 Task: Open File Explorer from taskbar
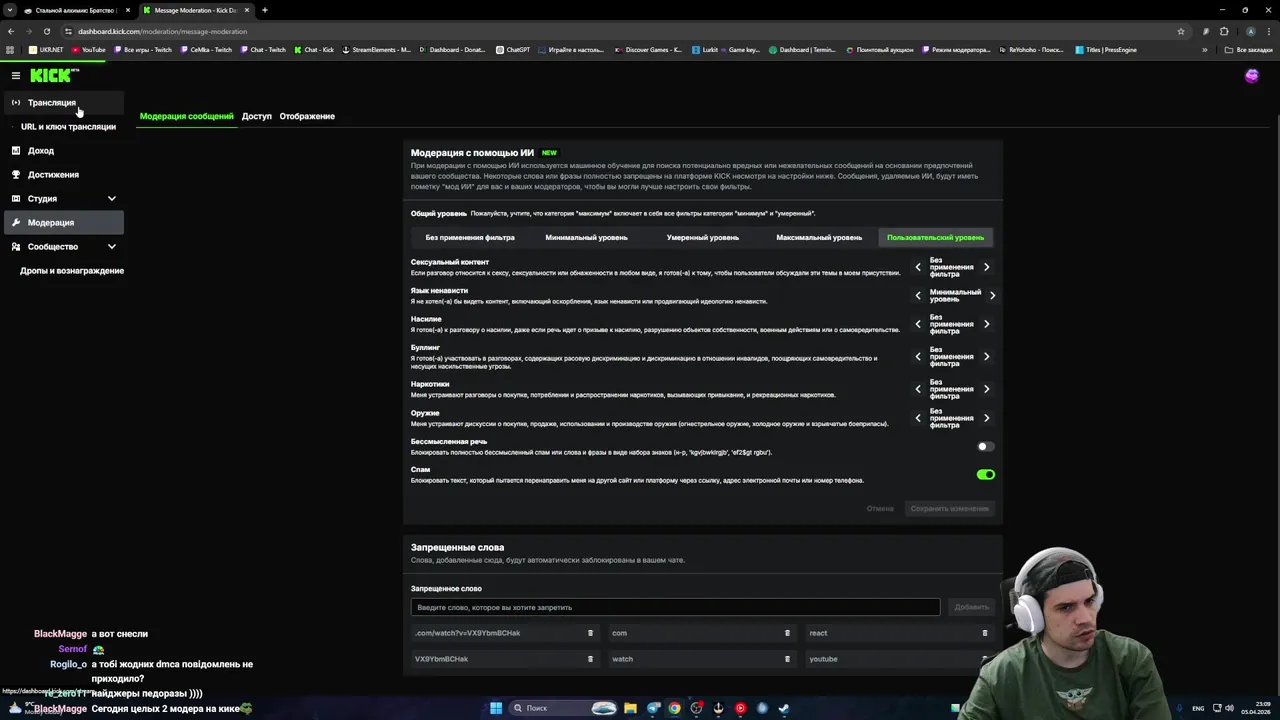[630, 708]
